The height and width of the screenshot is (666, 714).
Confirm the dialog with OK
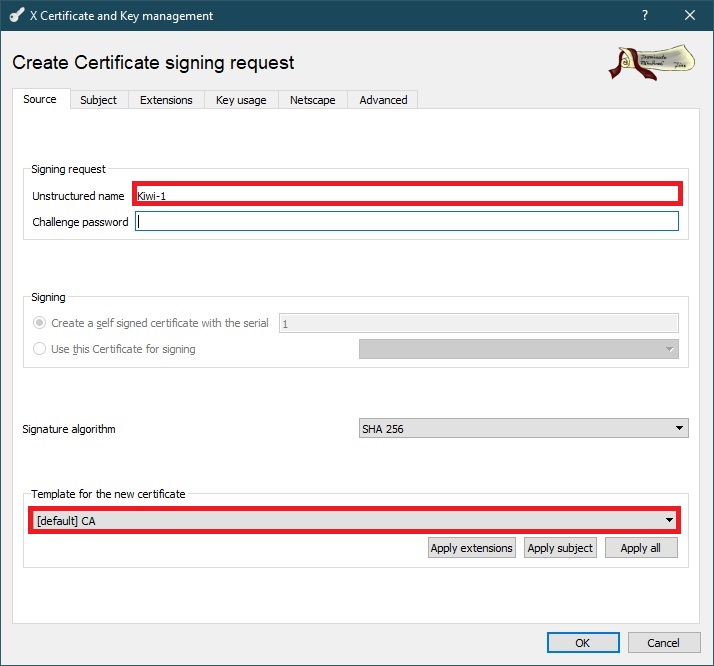pyautogui.click(x=582, y=643)
